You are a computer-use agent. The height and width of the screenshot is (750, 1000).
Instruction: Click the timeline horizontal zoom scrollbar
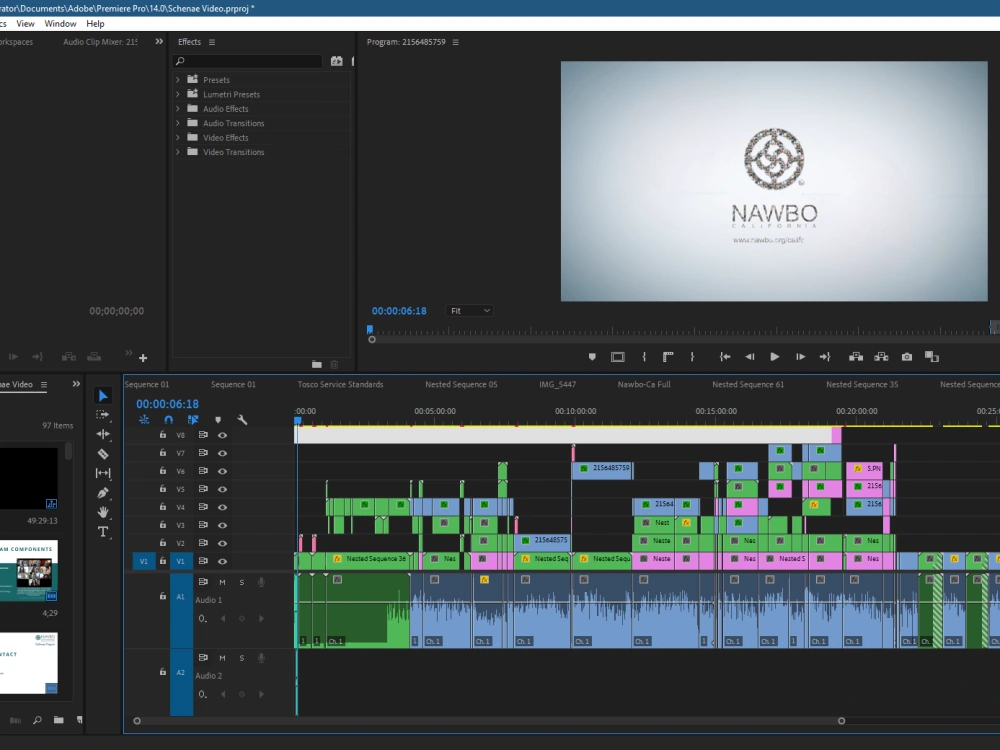pos(489,721)
